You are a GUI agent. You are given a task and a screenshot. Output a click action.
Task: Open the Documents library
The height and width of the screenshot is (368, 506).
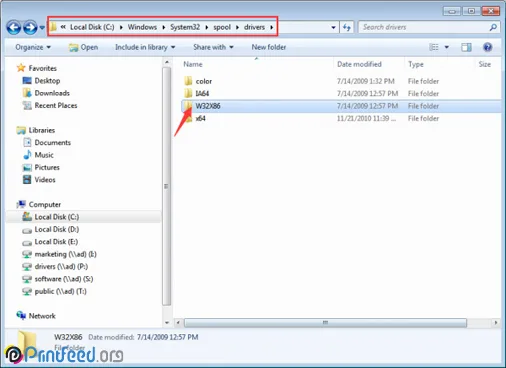52,143
